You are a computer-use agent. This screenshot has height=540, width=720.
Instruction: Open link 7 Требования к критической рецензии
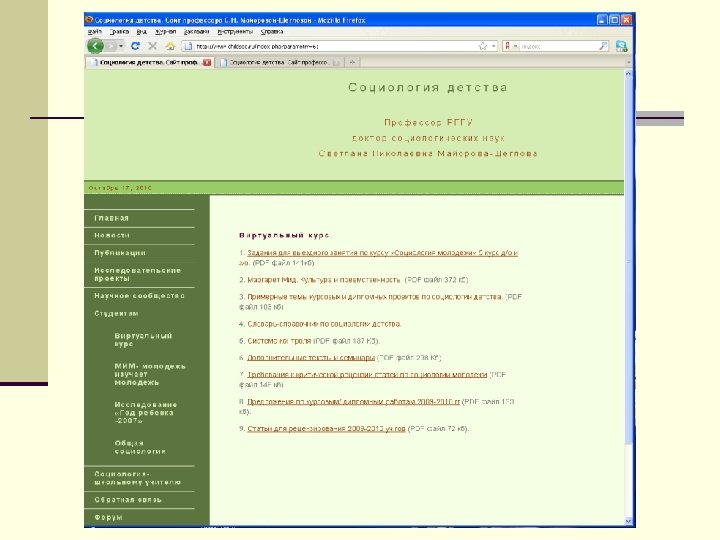pos(367,375)
